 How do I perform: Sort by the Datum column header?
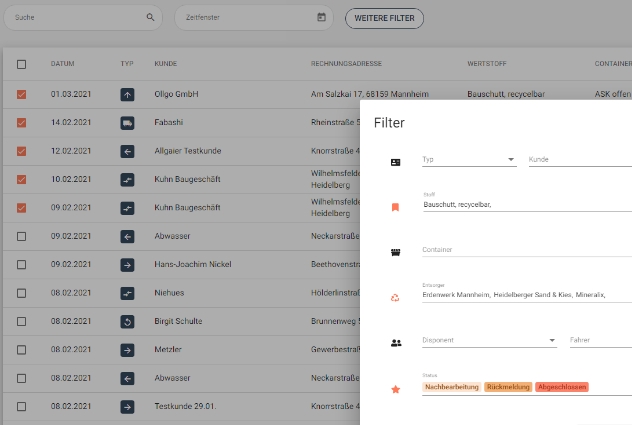pos(63,64)
